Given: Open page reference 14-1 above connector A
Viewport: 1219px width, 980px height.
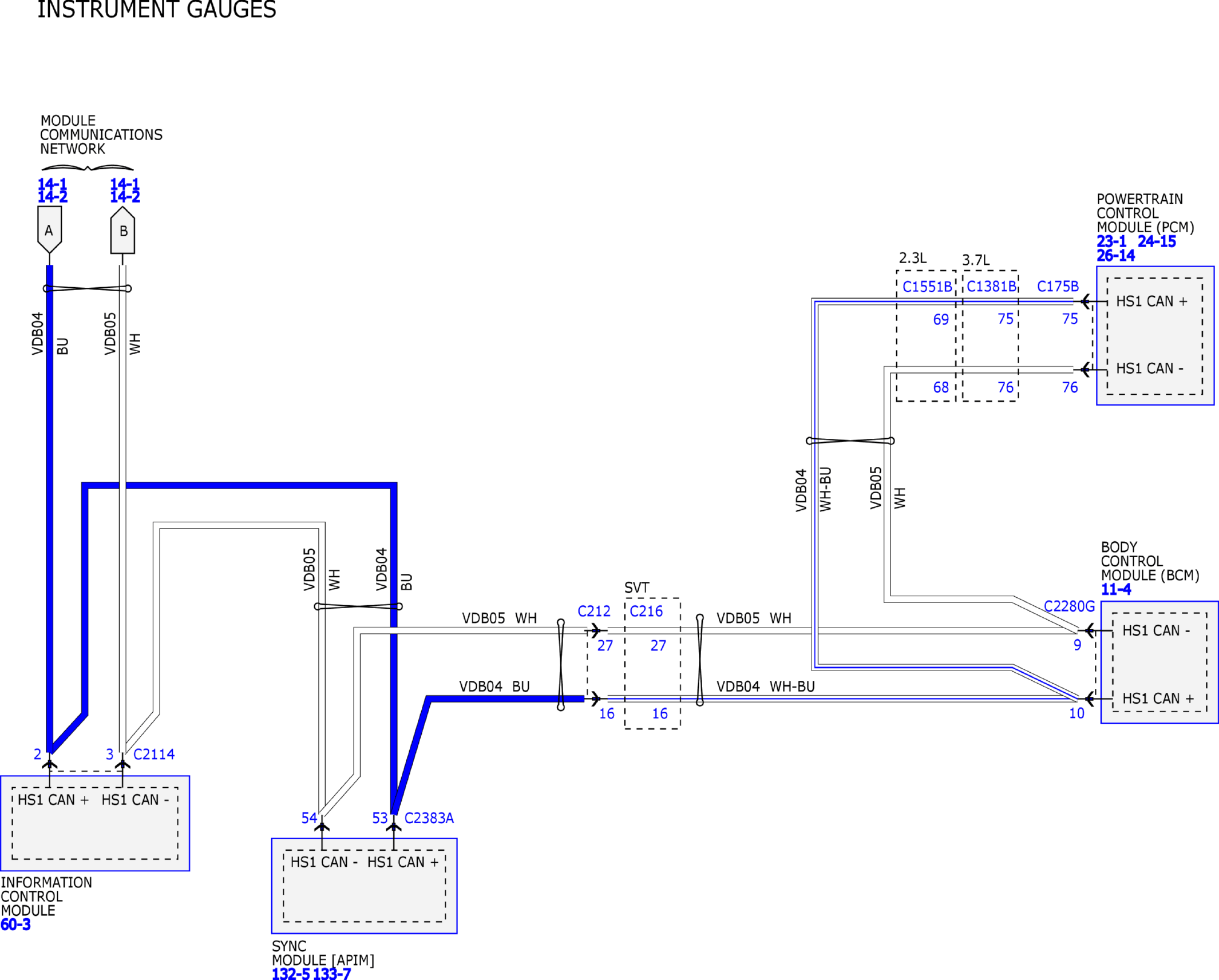Looking at the screenshot, I should click(x=52, y=184).
